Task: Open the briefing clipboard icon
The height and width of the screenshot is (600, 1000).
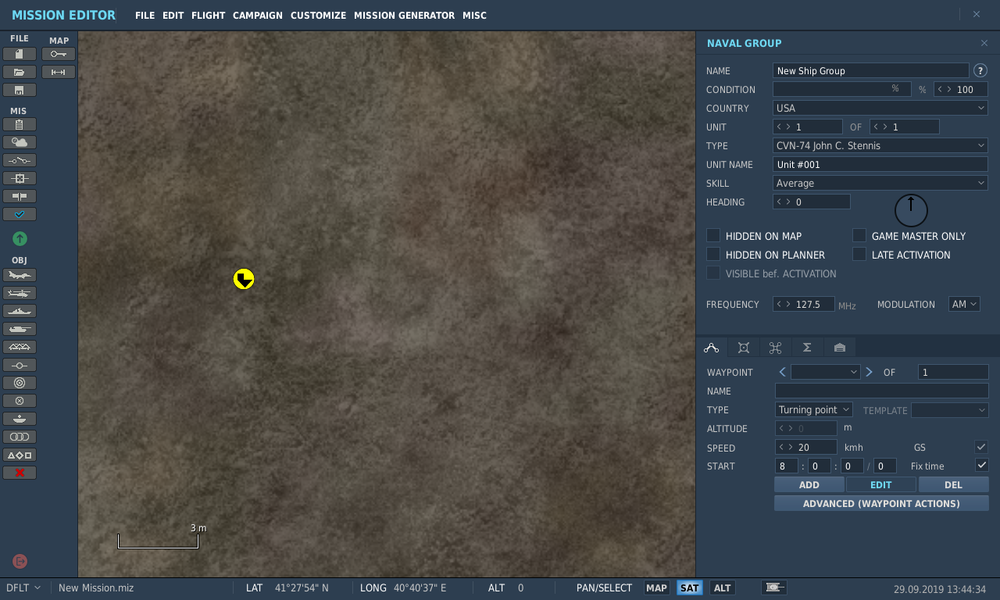Action: click(x=19, y=124)
